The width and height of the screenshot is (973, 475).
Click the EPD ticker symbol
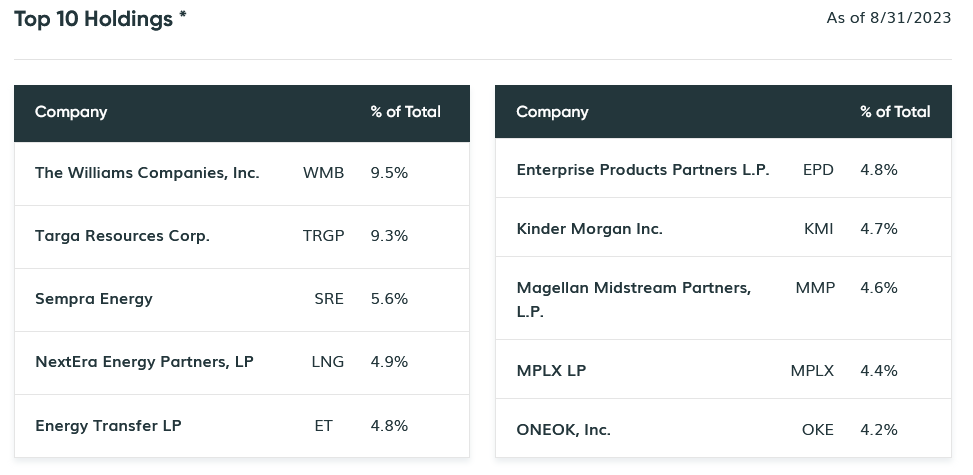(x=818, y=170)
